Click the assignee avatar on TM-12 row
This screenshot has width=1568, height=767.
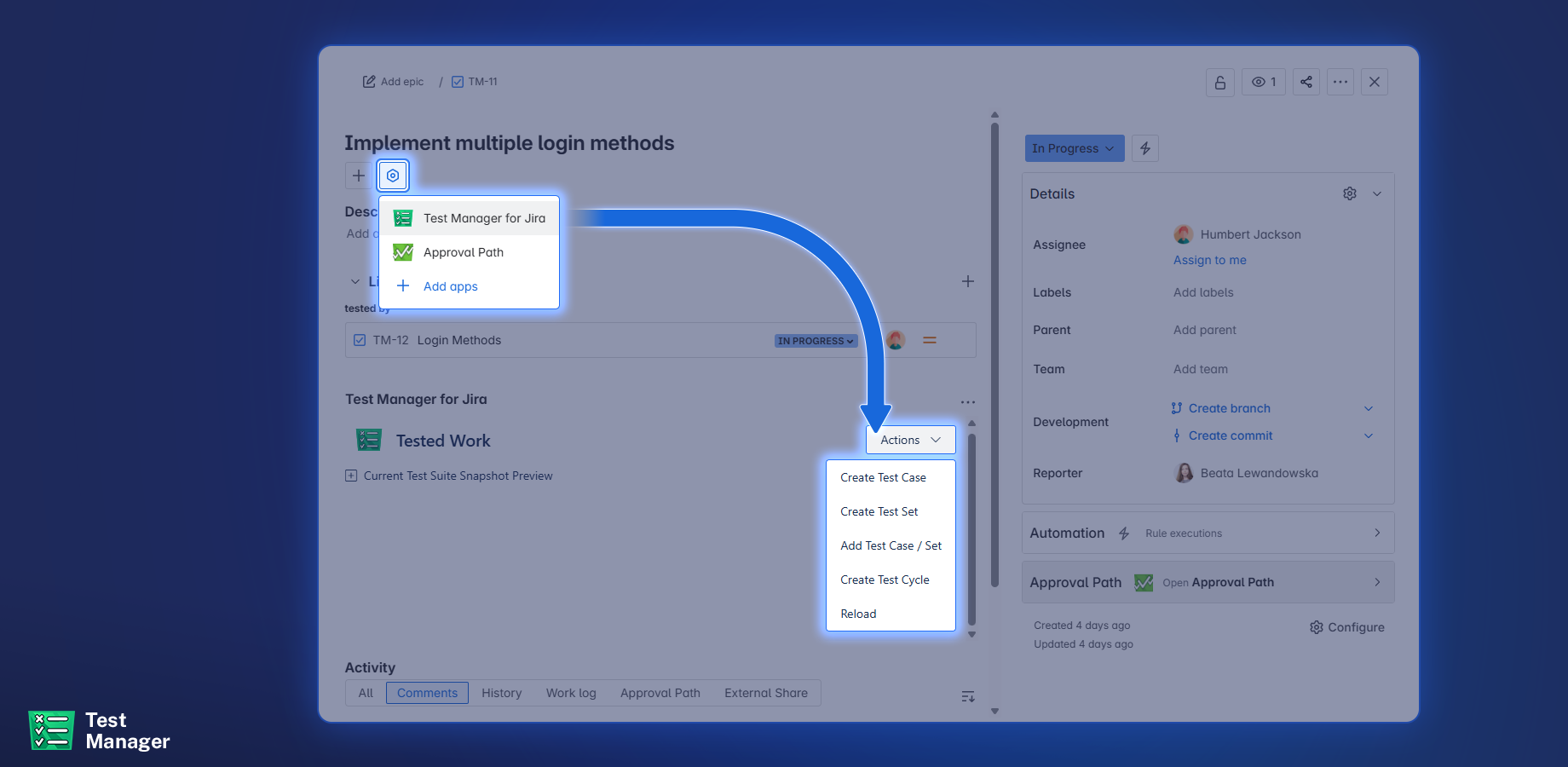click(895, 340)
